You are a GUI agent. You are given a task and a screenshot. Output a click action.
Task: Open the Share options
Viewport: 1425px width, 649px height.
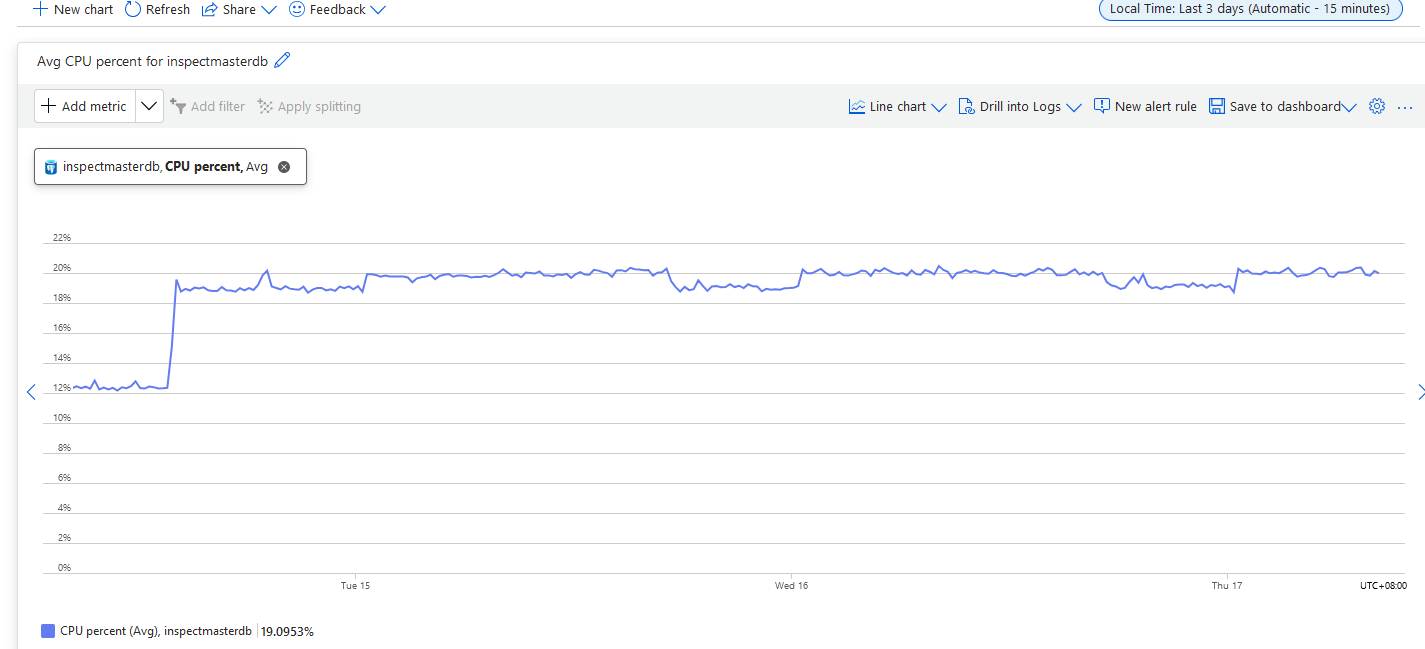click(238, 9)
